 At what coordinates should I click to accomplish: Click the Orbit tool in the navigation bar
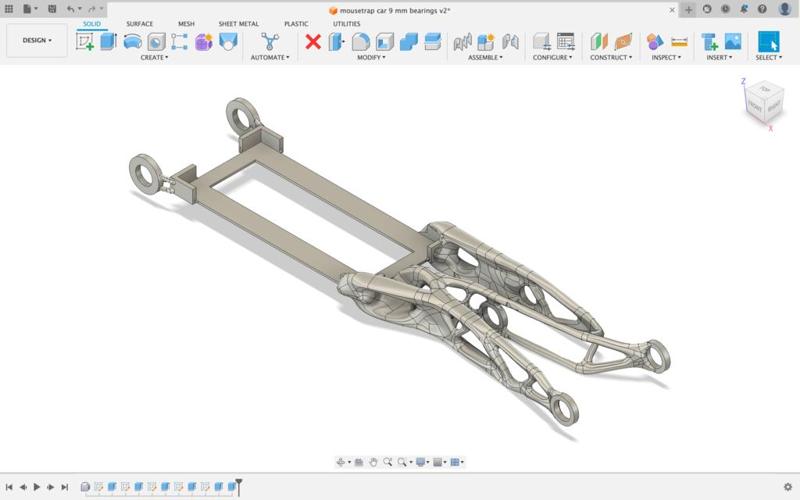click(x=341, y=462)
